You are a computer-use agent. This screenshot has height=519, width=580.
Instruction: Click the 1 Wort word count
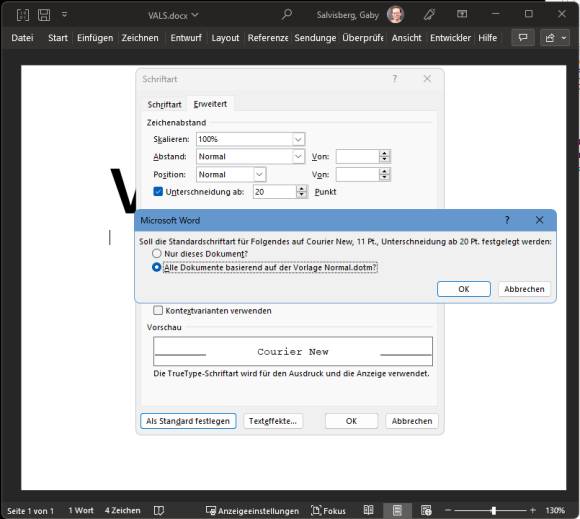click(81, 510)
